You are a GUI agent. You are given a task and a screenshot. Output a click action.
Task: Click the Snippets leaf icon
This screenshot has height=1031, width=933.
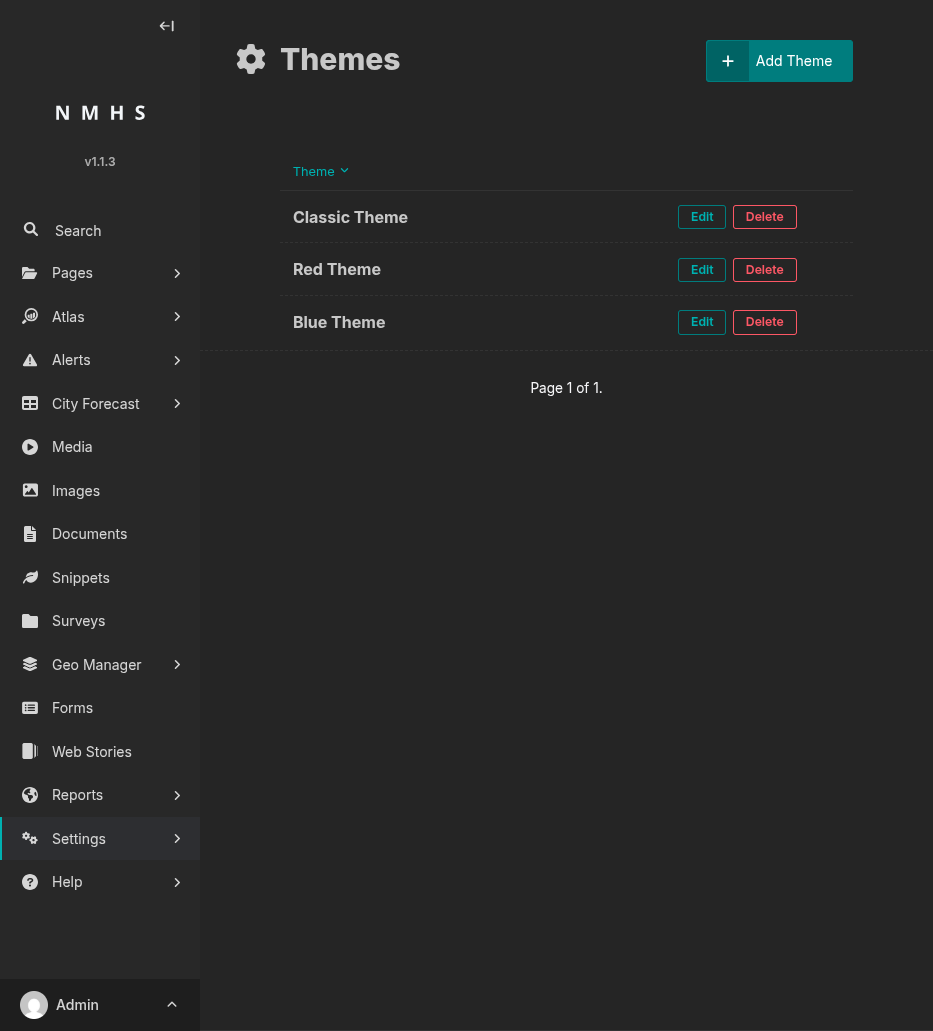tap(30, 577)
